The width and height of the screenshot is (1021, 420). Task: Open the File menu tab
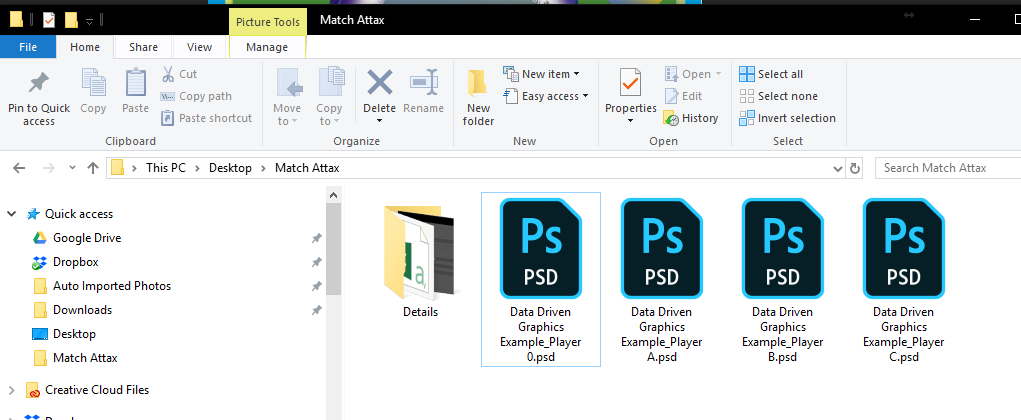(28, 47)
